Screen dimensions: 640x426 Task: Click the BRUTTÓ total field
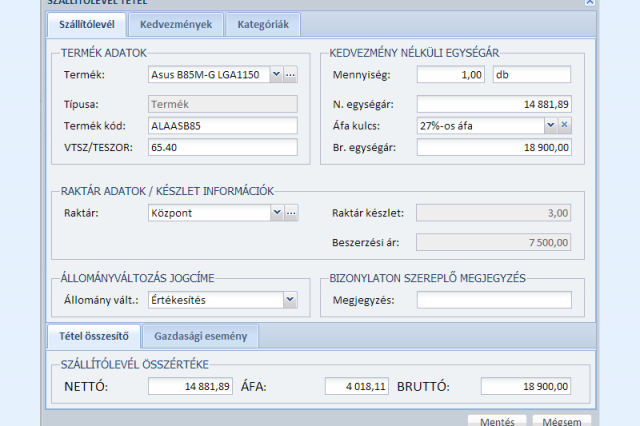pos(526,386)
